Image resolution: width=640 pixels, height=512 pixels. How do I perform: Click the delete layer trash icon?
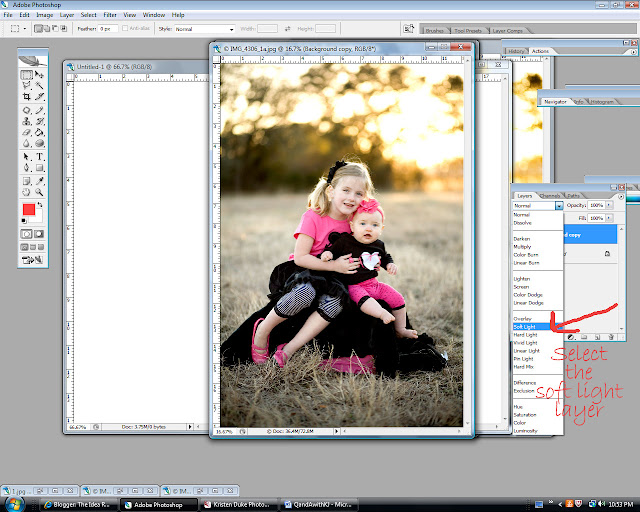pos(611,337)
